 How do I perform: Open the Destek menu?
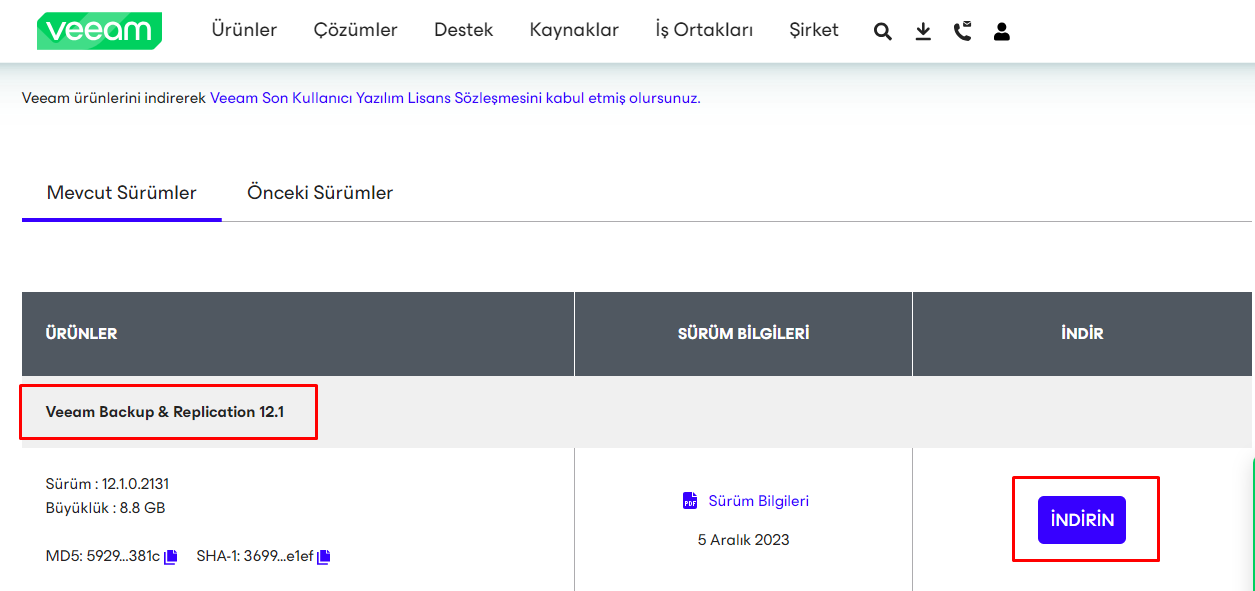point(463,30)
